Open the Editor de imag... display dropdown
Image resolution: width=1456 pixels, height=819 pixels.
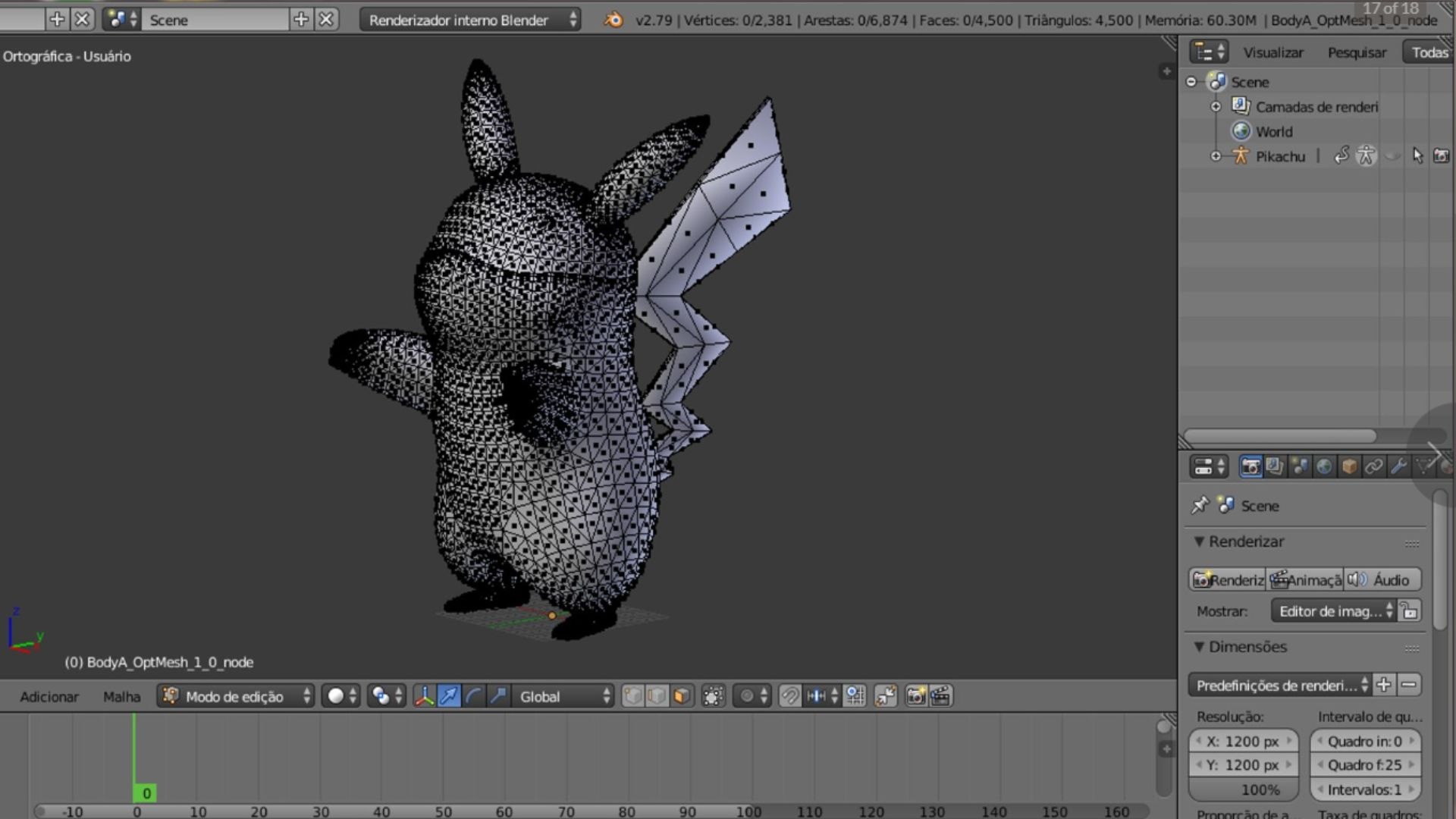click(1334, 611)
